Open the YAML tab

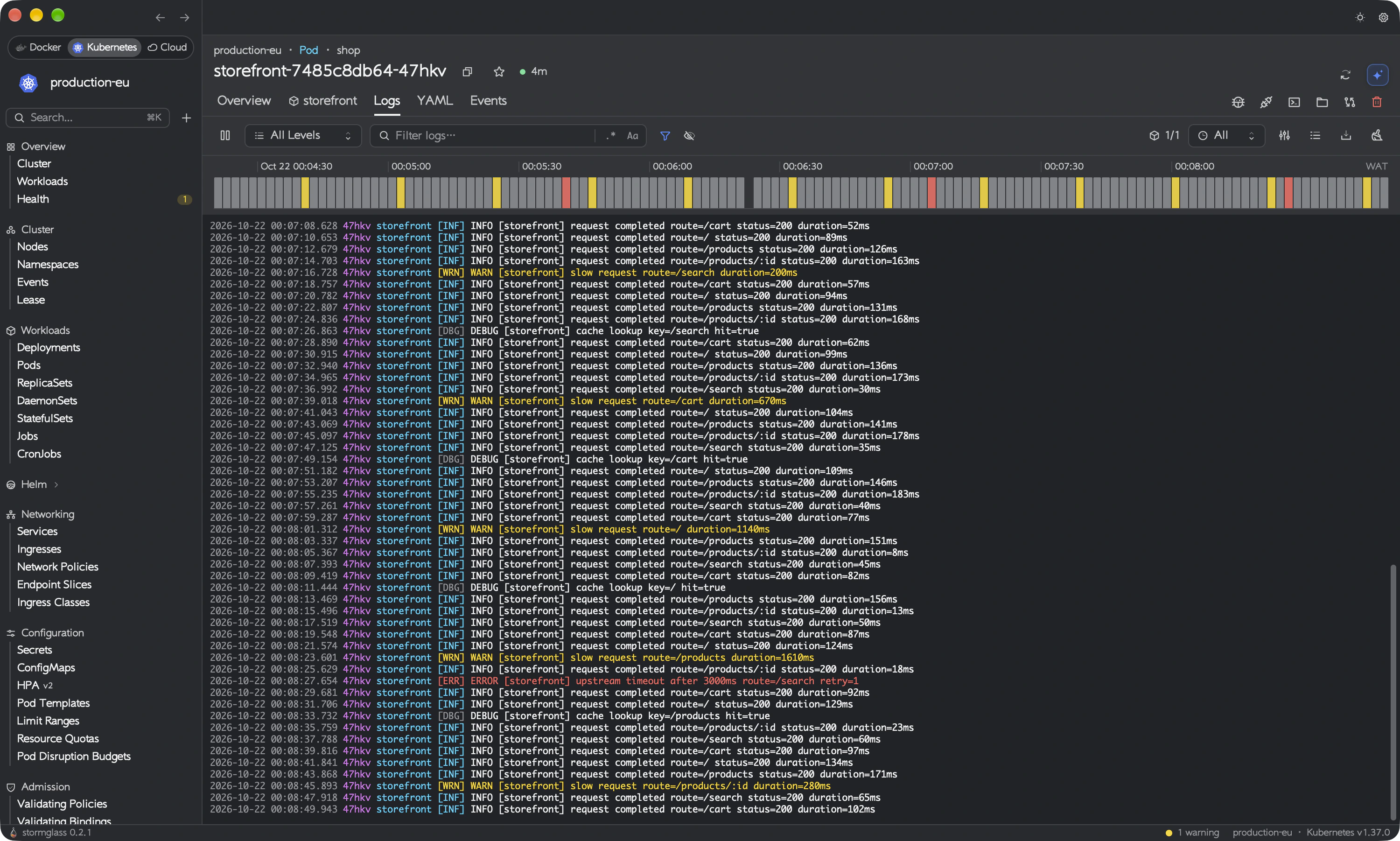(x=434, y=100)
